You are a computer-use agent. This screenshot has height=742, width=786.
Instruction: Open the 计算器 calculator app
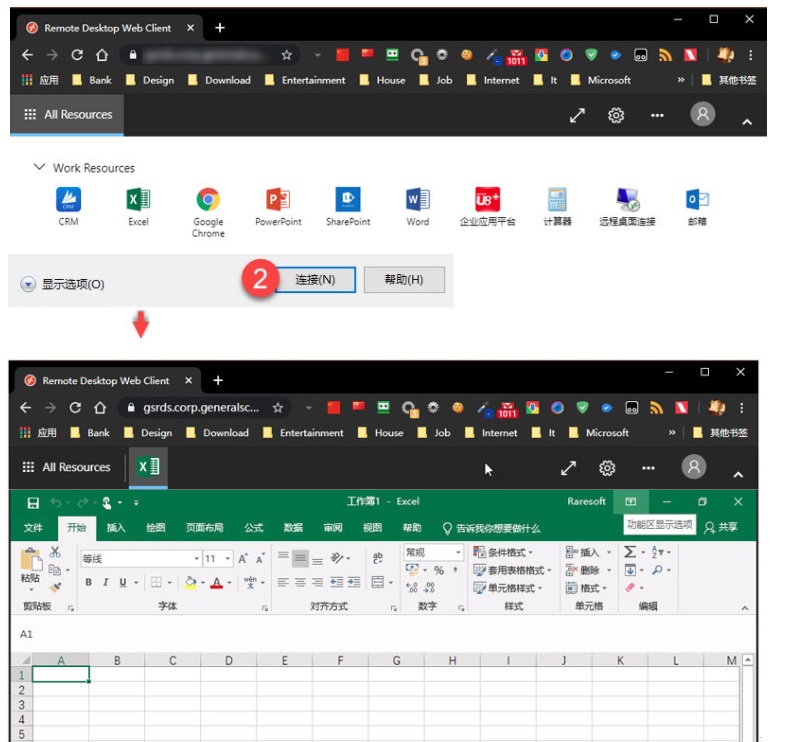click(x=557, y=200)
